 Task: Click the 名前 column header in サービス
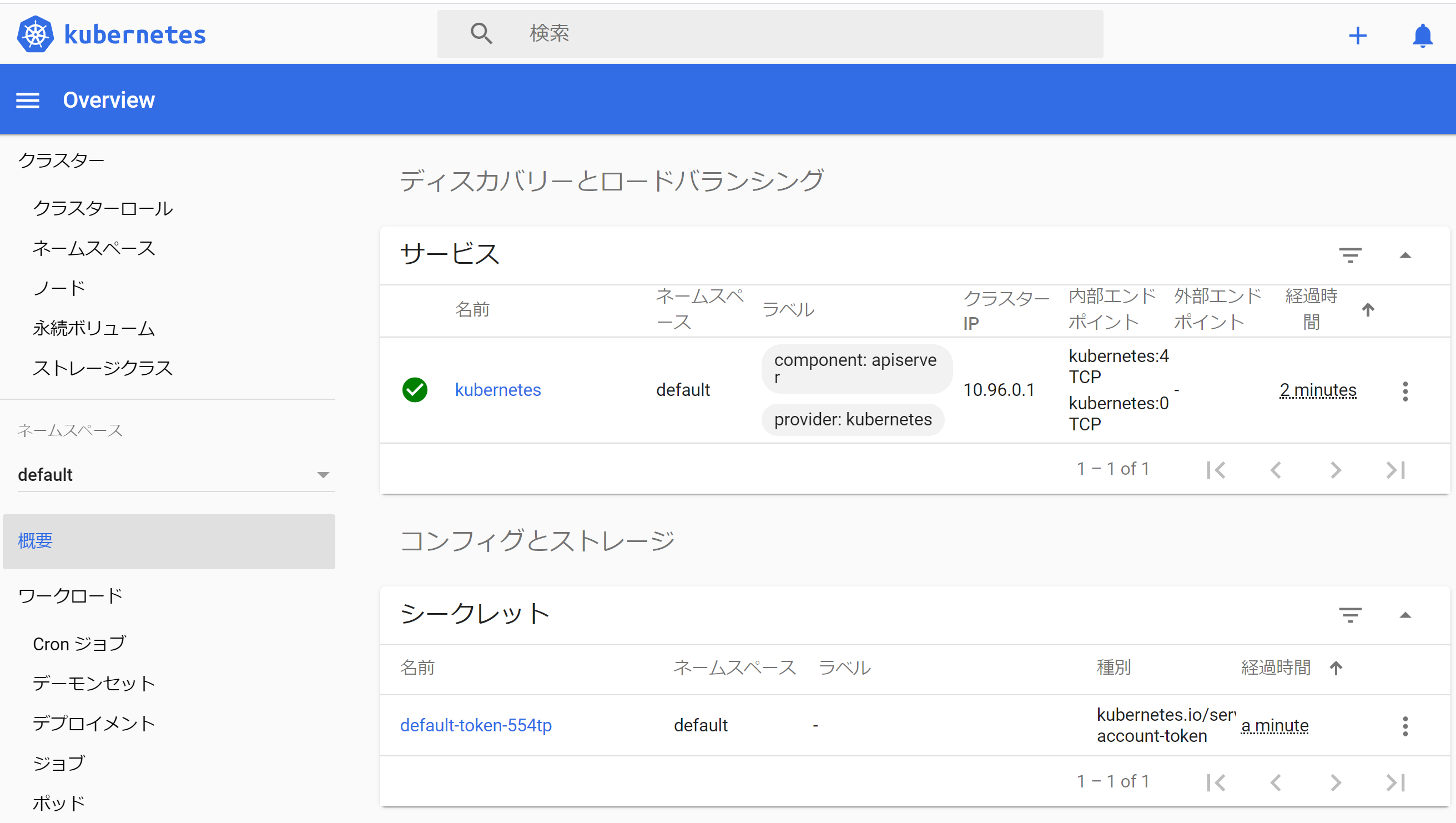pos(472,309)
